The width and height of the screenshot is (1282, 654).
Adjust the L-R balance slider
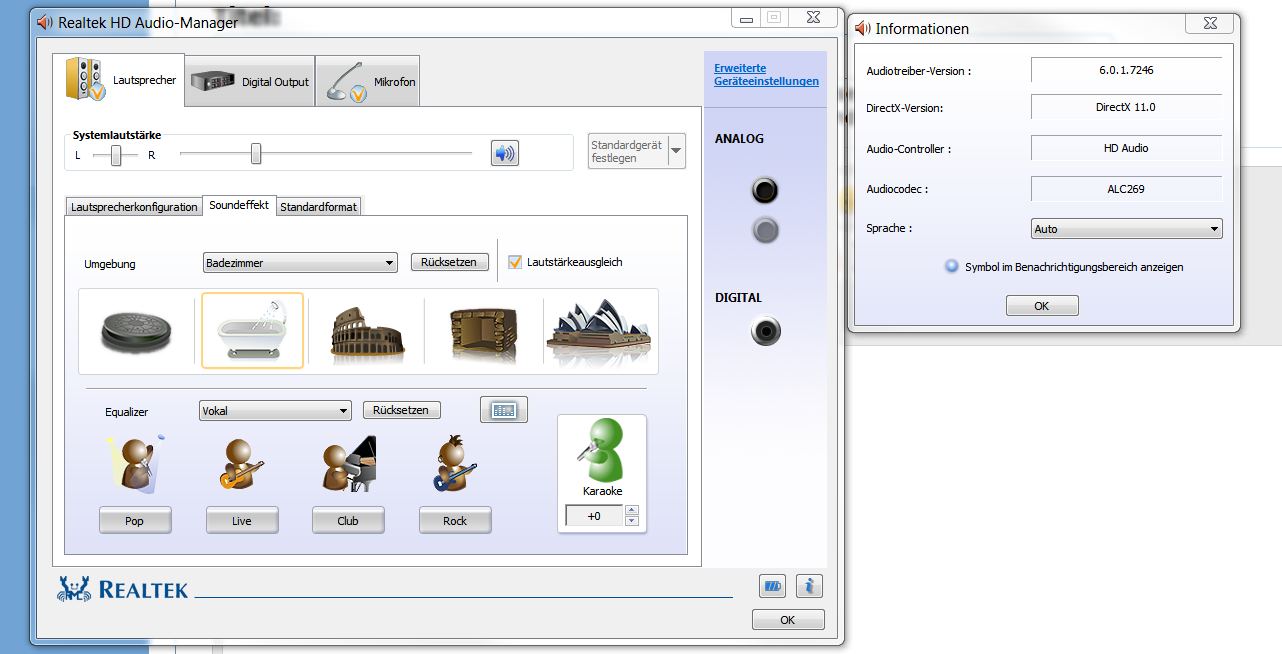(117, 155)
